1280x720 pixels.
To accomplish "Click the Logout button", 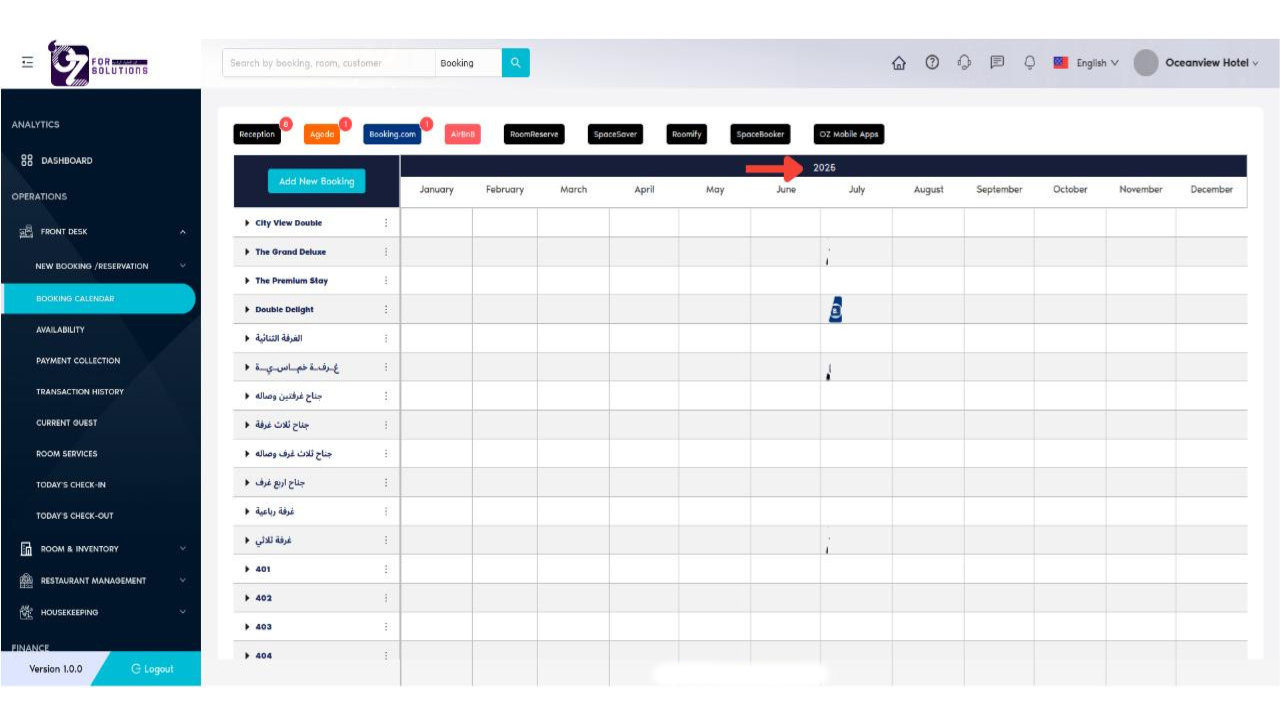I will coord(152,669).
